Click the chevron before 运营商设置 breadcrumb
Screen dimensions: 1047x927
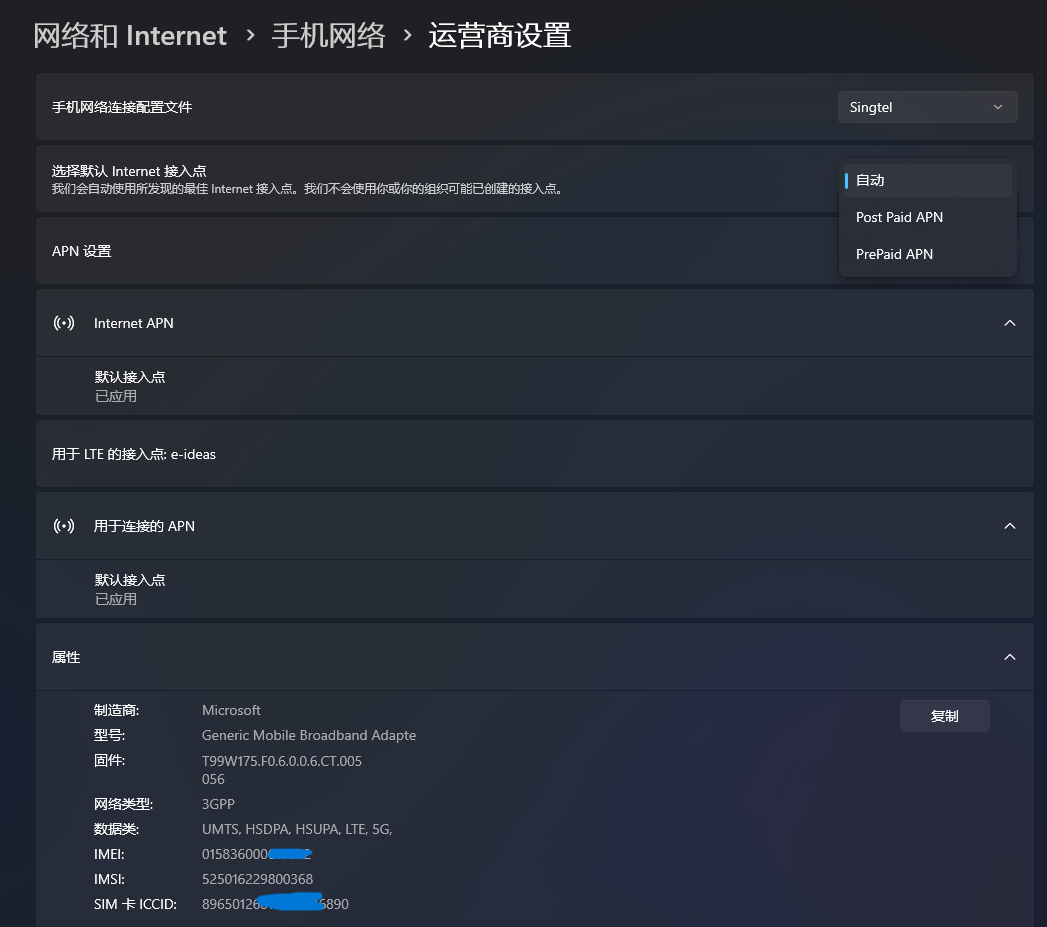407,36
